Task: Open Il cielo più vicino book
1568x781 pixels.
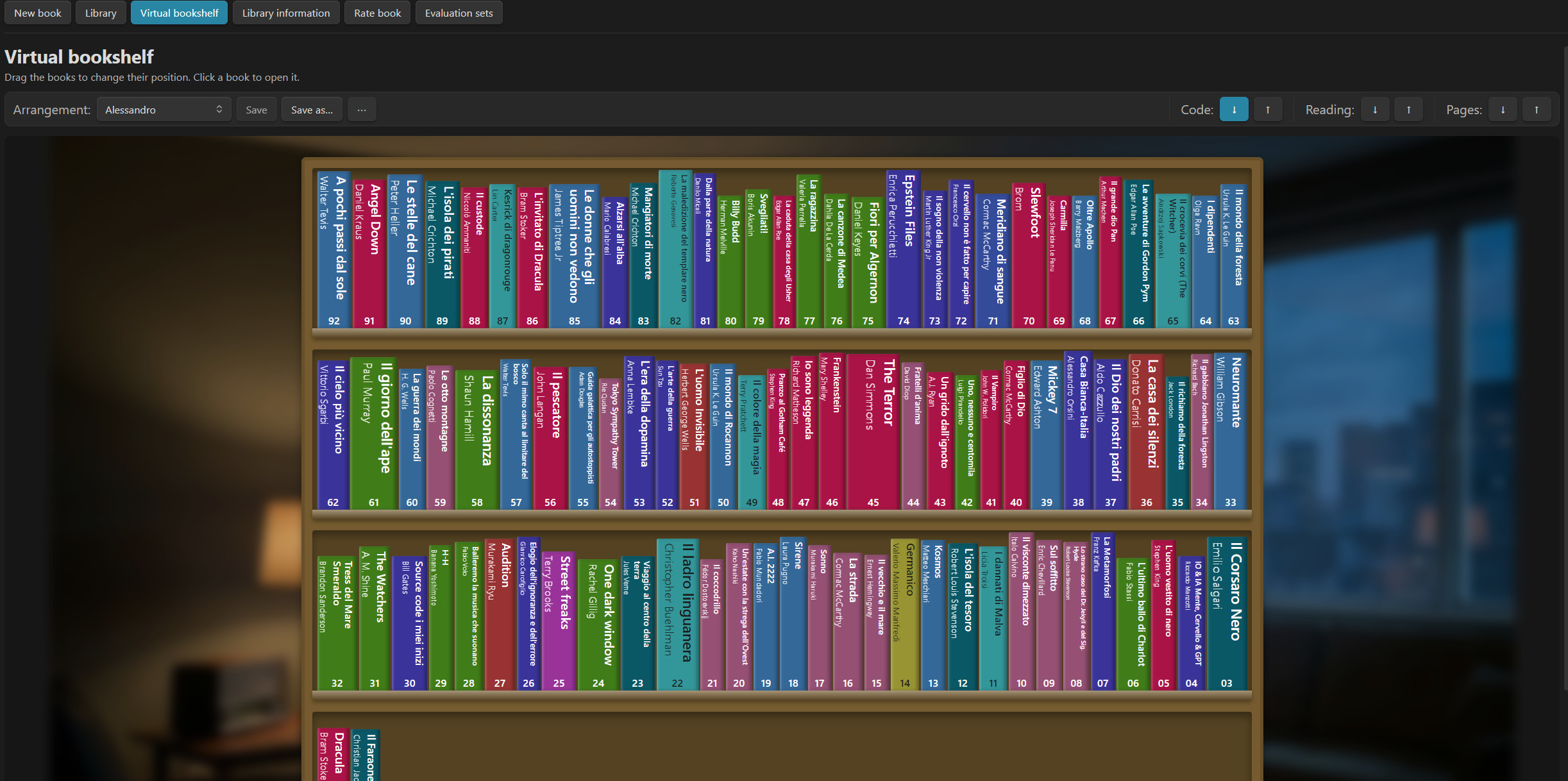Action: point(333,435)
